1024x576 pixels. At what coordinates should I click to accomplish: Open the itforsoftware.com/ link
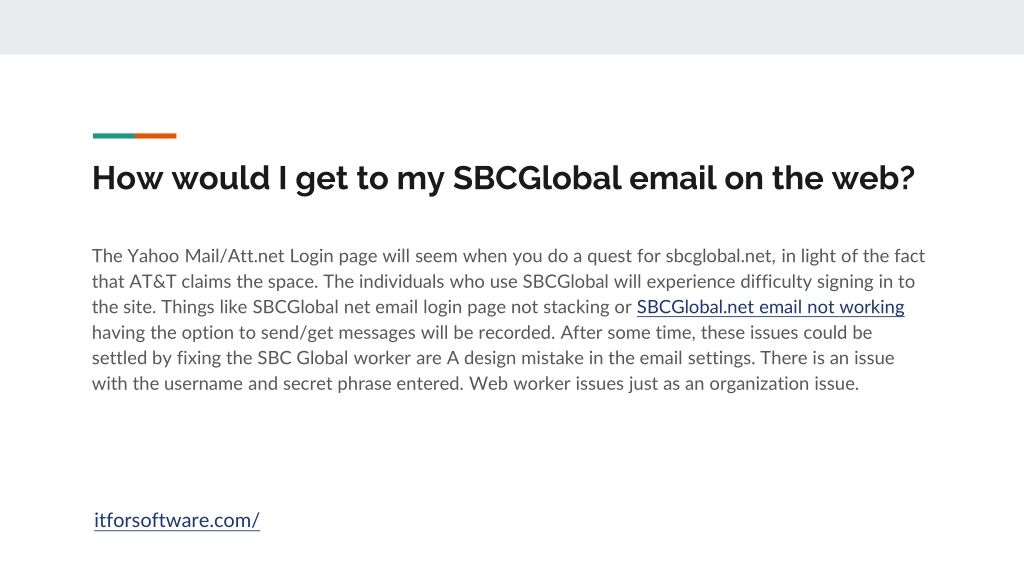pyautogui.click(x=177, y=520)
